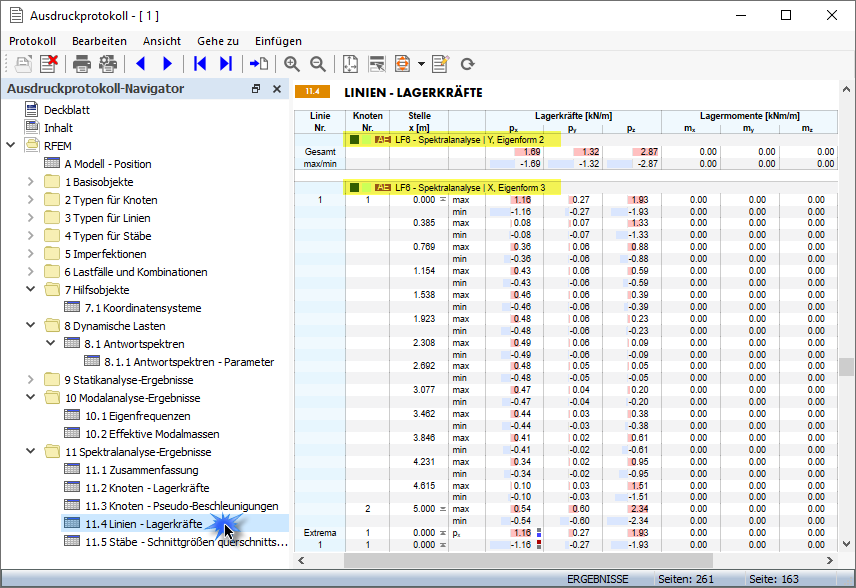Screen dimensions: 856x588
Task: Click the zoom in magnifier
Action: pos(292,64)
